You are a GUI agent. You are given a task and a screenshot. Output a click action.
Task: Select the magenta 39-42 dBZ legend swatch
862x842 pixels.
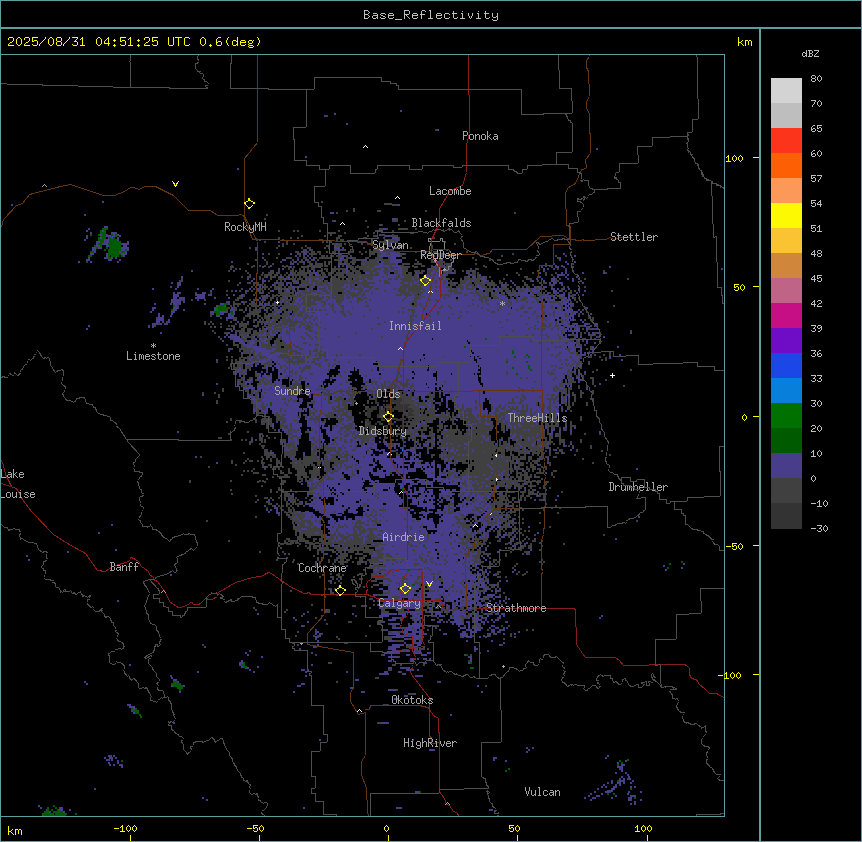(786, 315)
